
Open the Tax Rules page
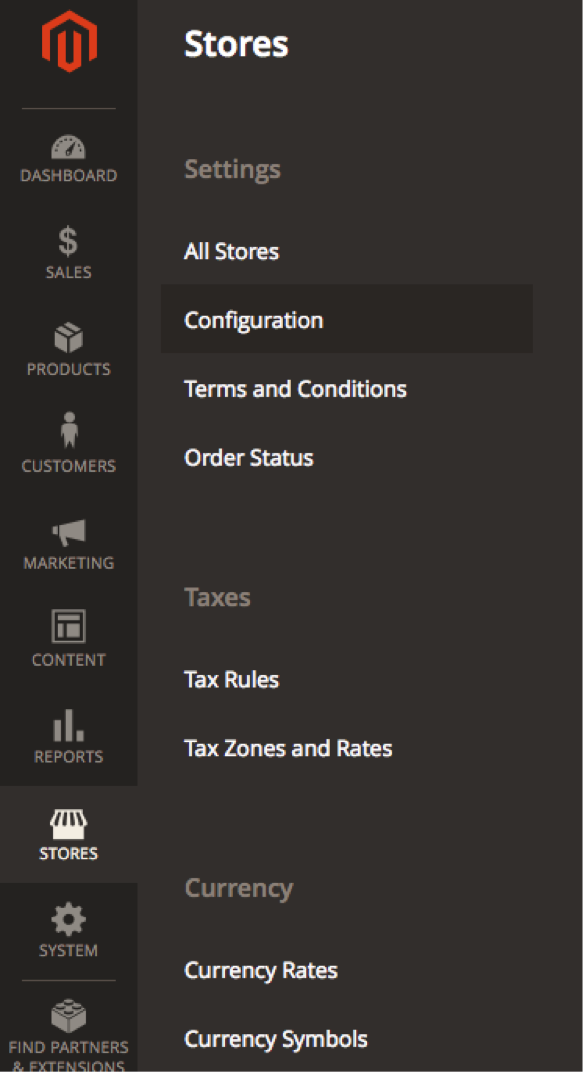[x=231, y=679]
